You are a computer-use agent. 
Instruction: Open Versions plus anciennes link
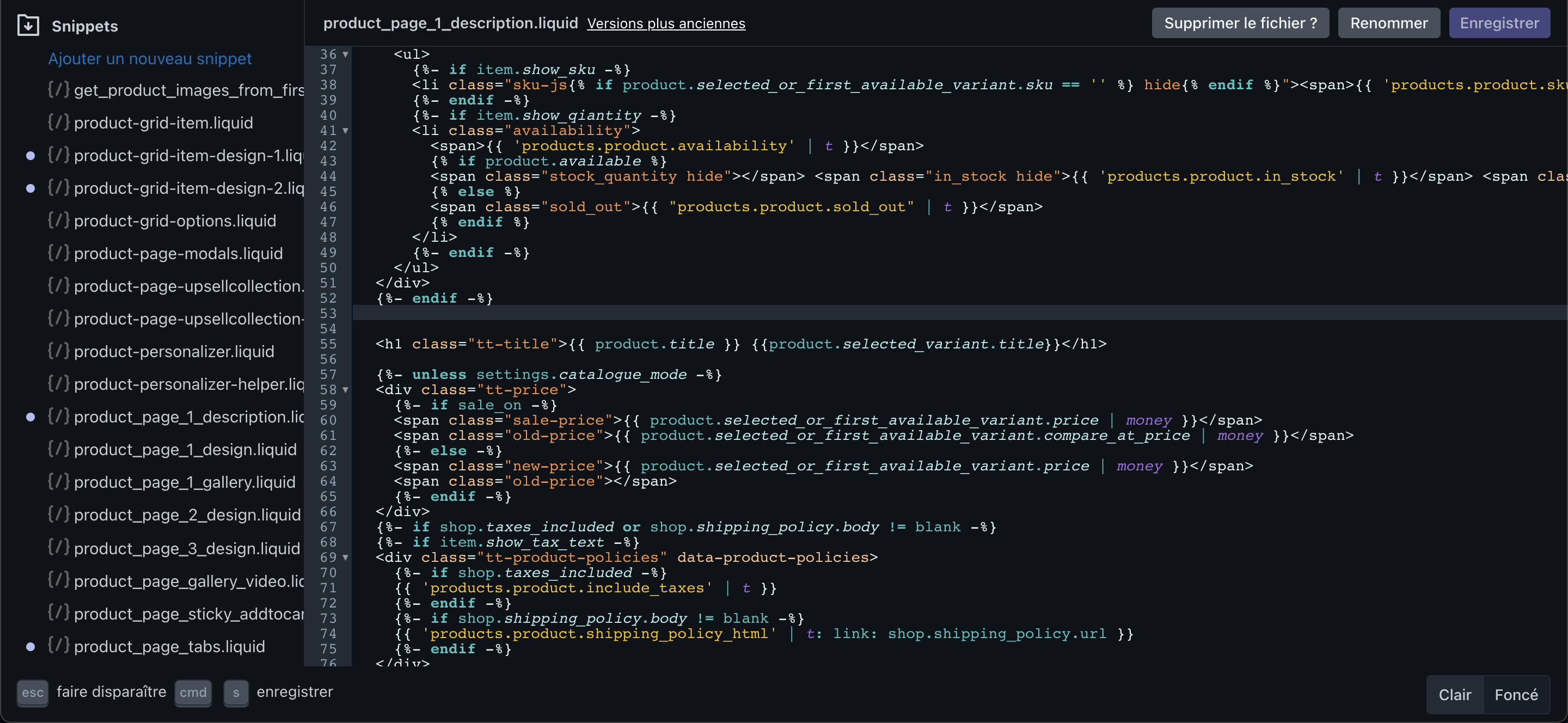coord(666,23)
